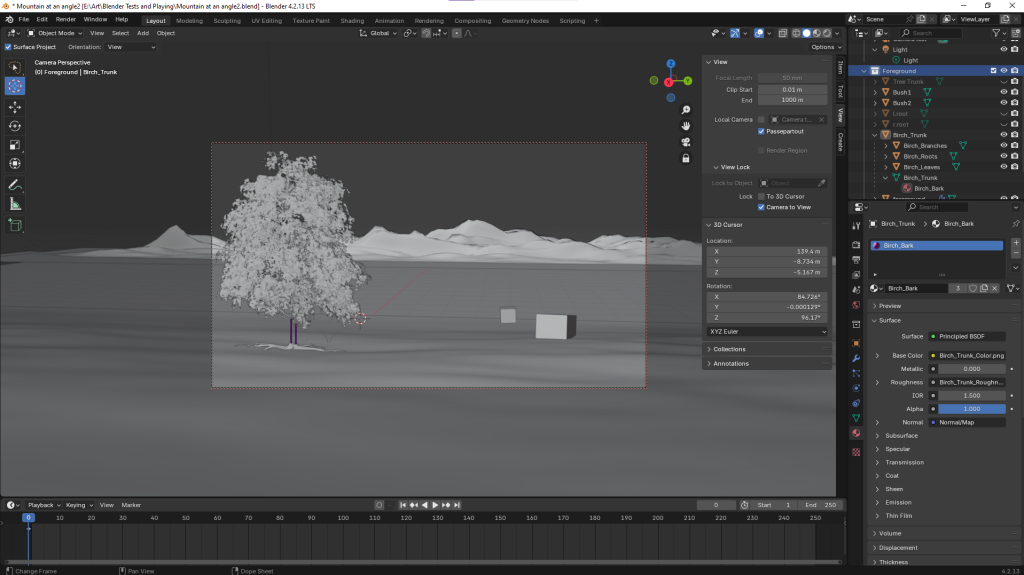Expand the Subsurface material section
This screenshot has width=1024, height=575.
[x=901, y=436]
